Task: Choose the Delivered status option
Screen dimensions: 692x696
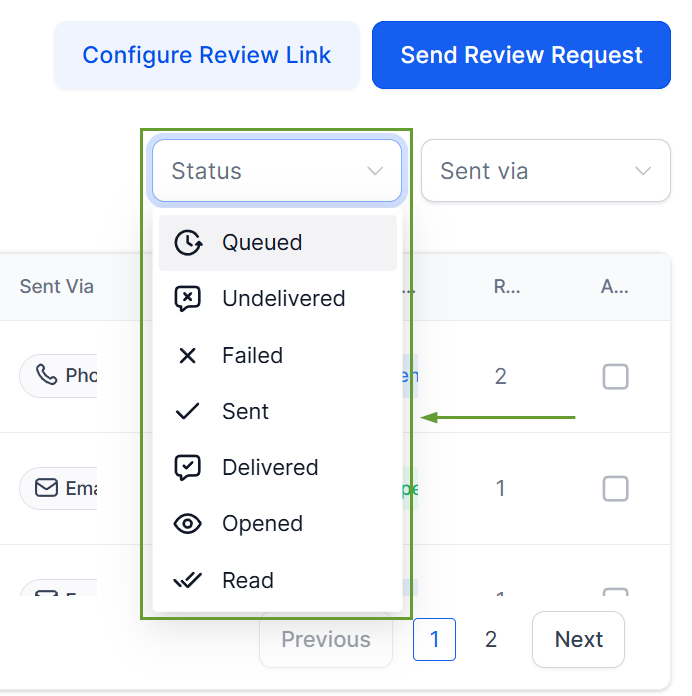Action: click(270, 468)
